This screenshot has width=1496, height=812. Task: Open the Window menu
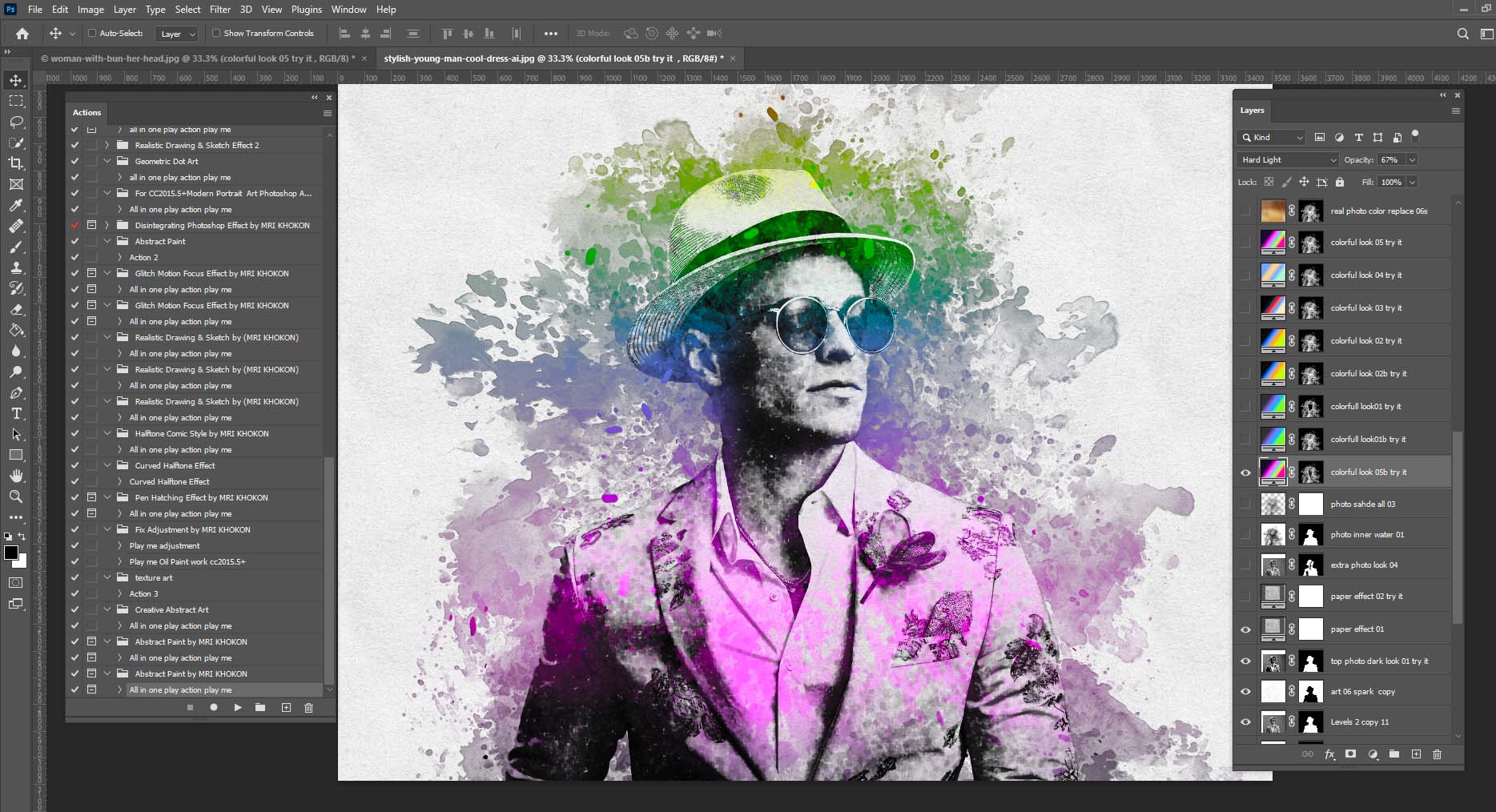click(x=348, y=10)
